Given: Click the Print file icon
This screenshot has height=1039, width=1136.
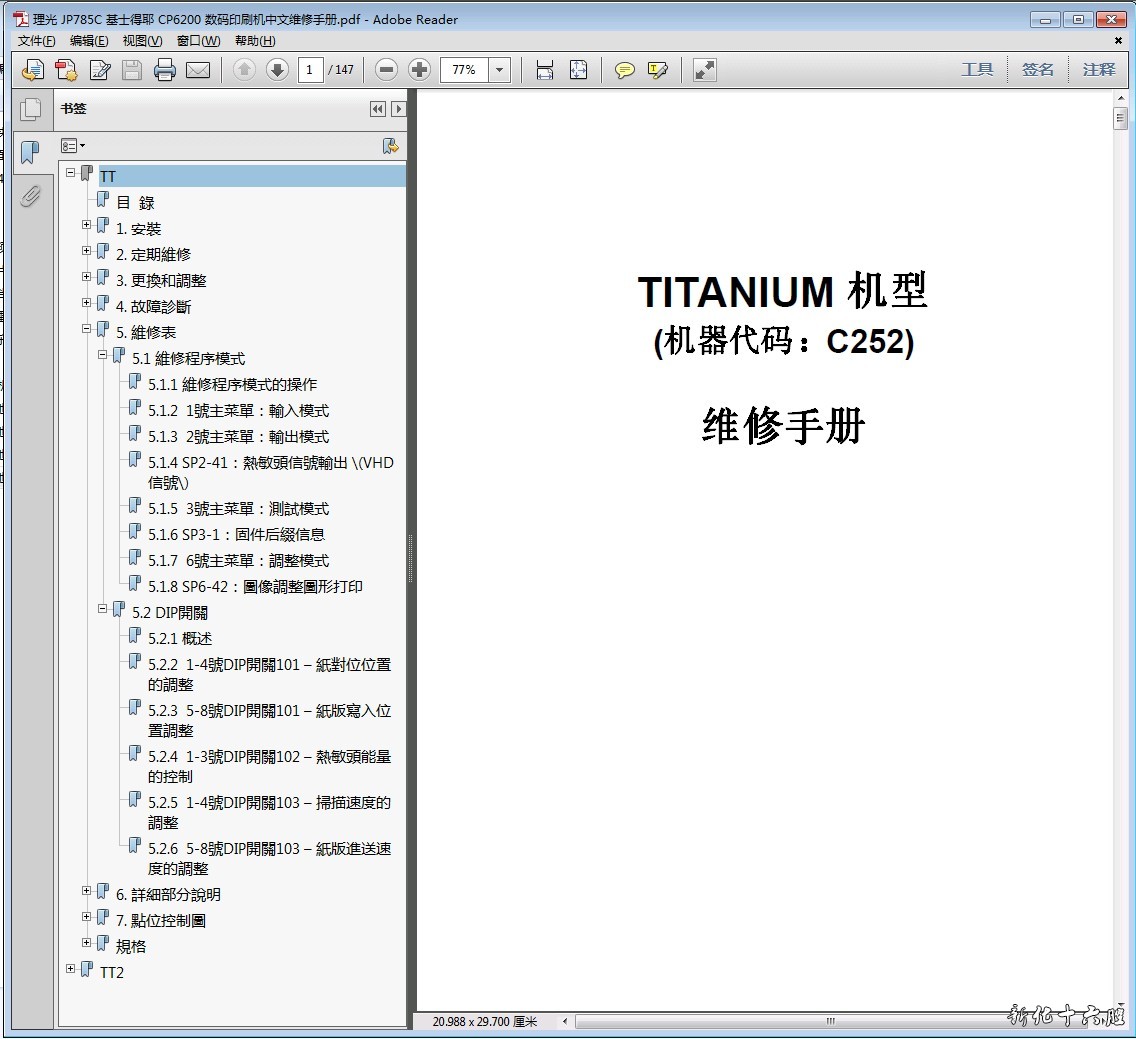Looking at the screenshot, I should (x=165, y=70).
